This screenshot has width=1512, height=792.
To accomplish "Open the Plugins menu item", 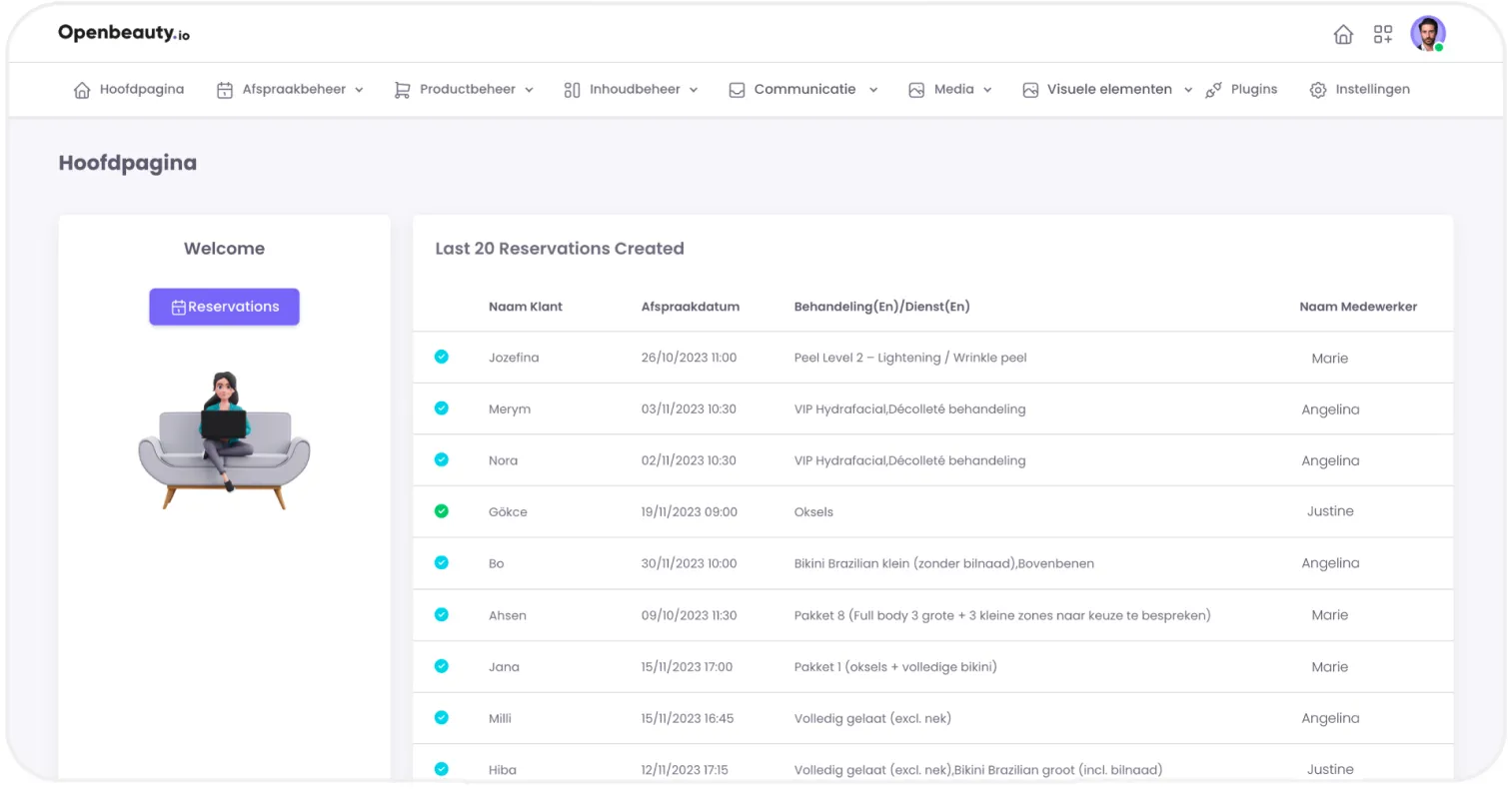I will click(1254, 89).
